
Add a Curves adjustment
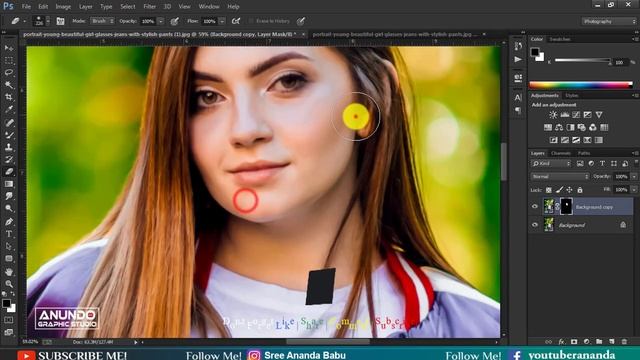(576, 115)
